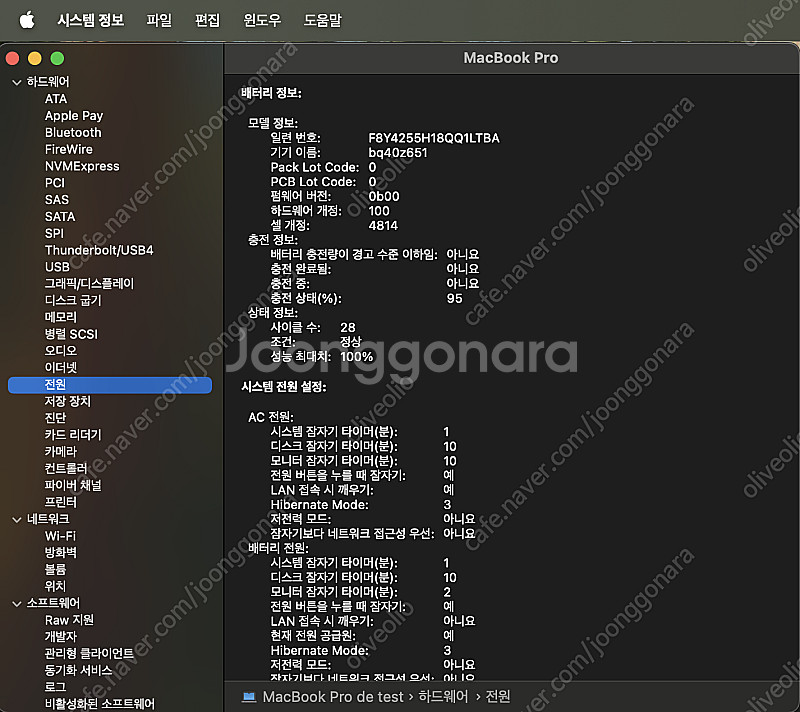Select SAS in the sidebar

(57, 200)
